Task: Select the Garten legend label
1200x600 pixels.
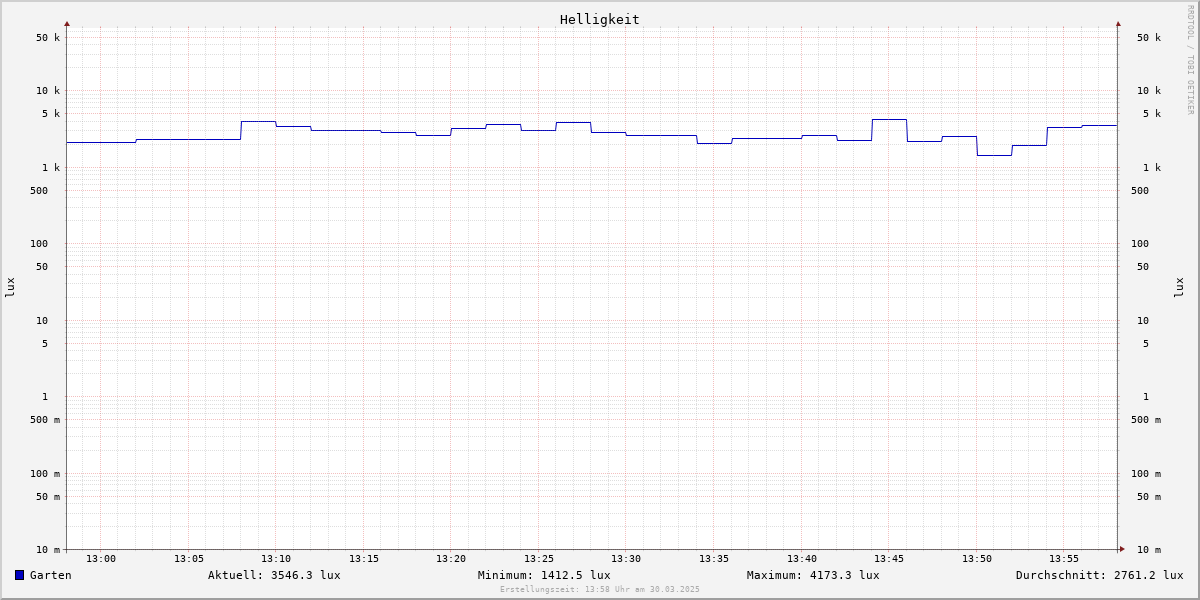Action: [51, 575]
